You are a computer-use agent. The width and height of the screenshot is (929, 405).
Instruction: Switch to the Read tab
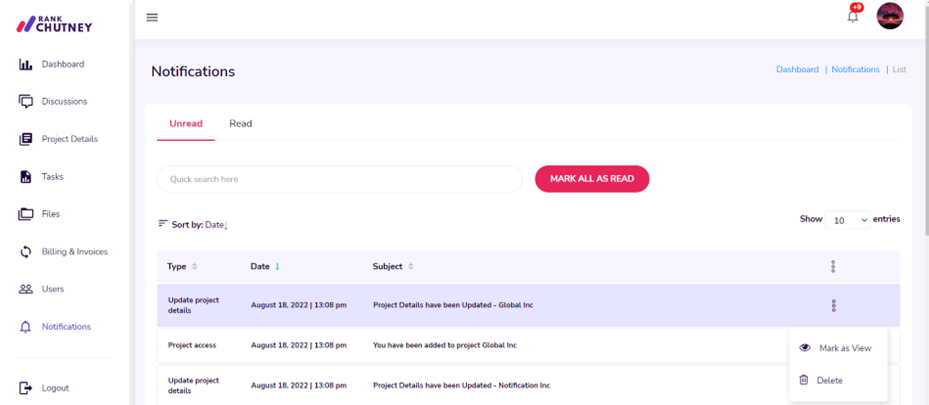[241, 124]
